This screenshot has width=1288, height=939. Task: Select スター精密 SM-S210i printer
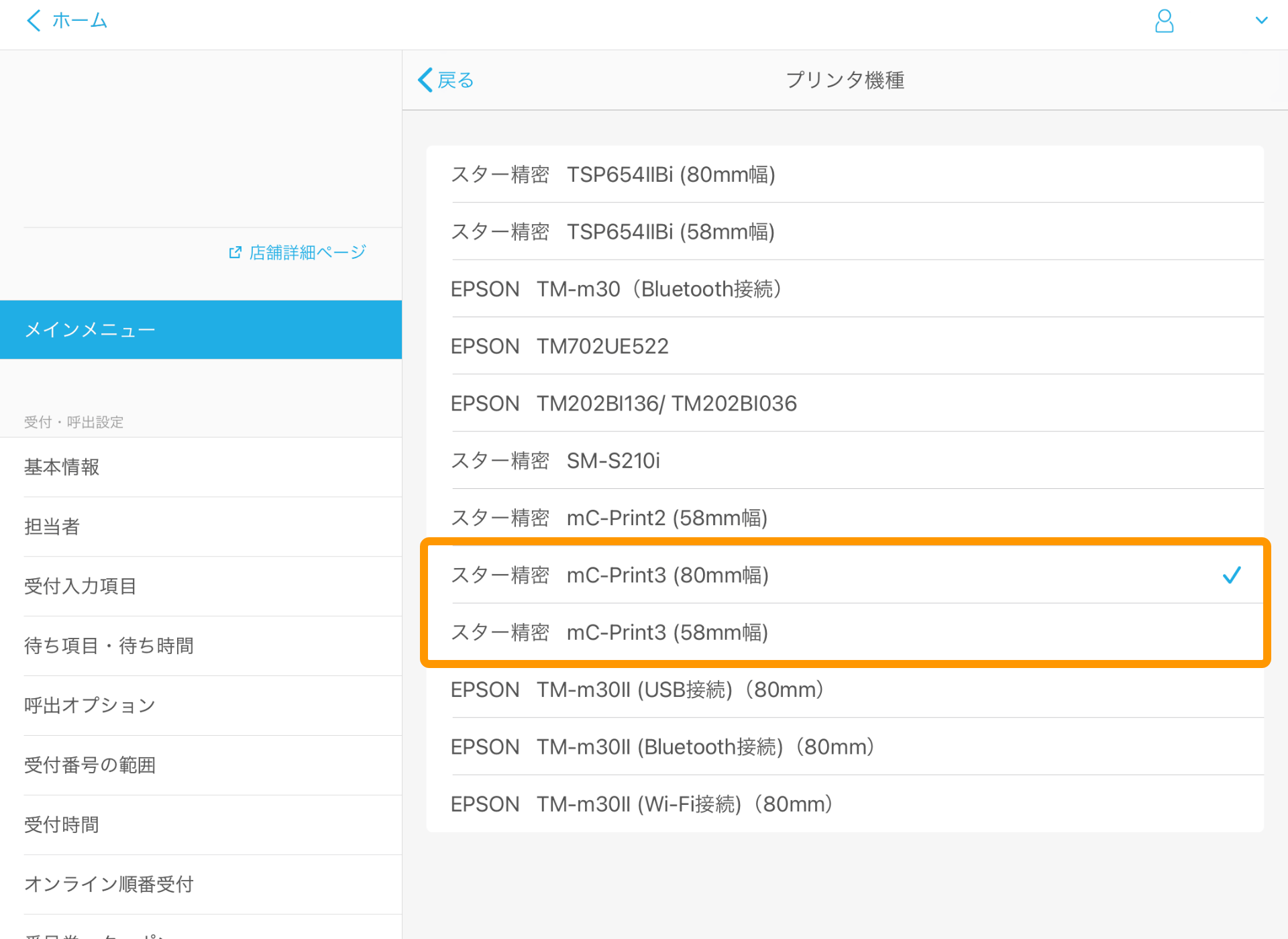tap(845, 460)
